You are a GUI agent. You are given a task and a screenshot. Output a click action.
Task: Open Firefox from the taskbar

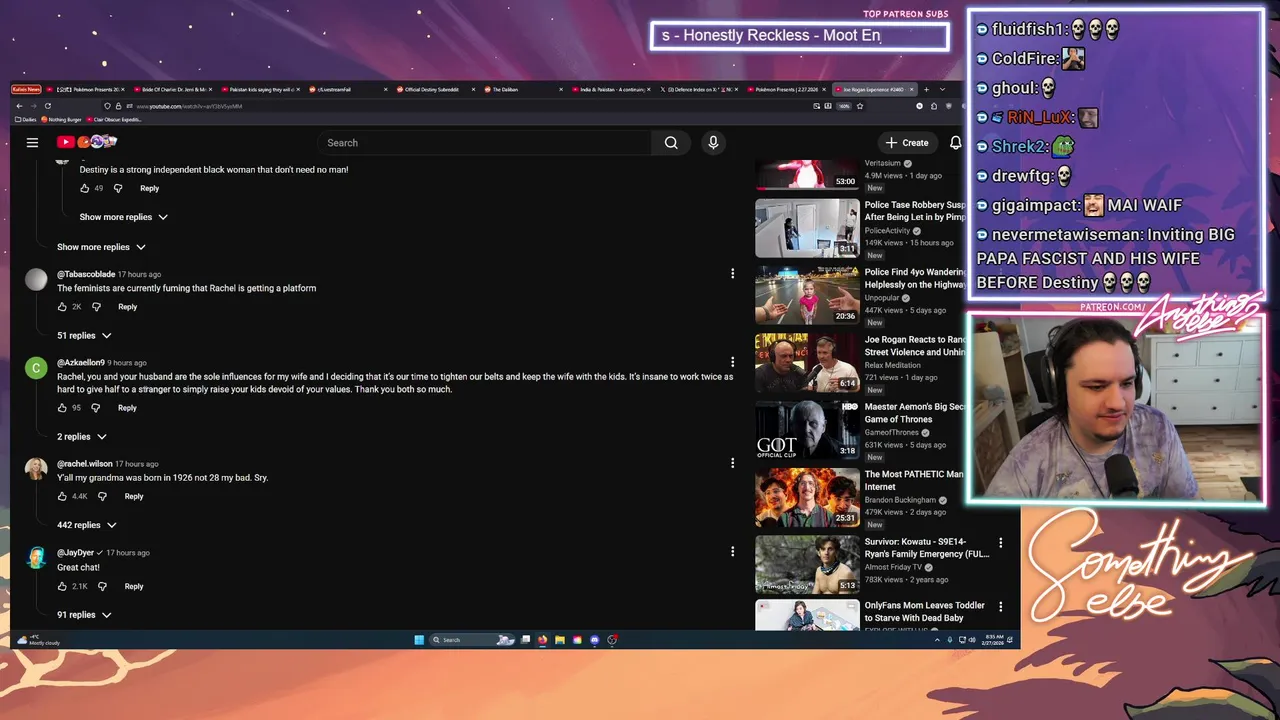543,640
